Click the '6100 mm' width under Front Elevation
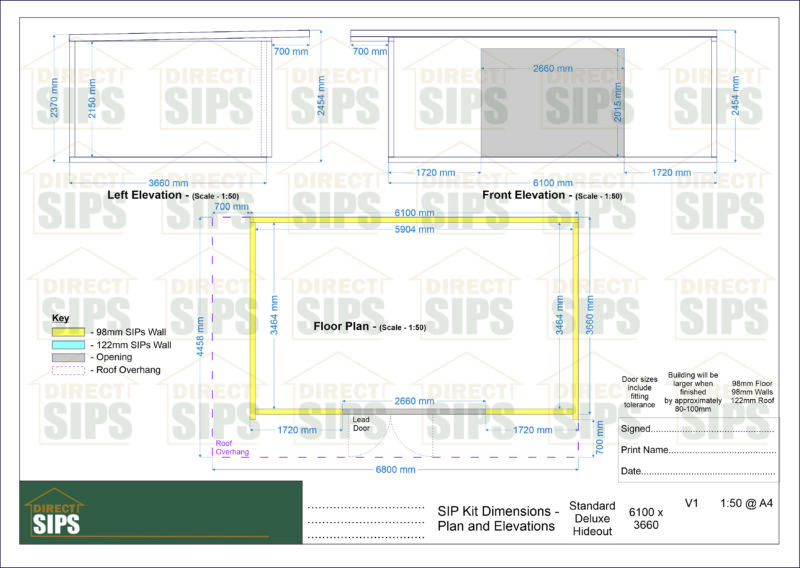Screen dimensions: 800x568 pos(553,183)
